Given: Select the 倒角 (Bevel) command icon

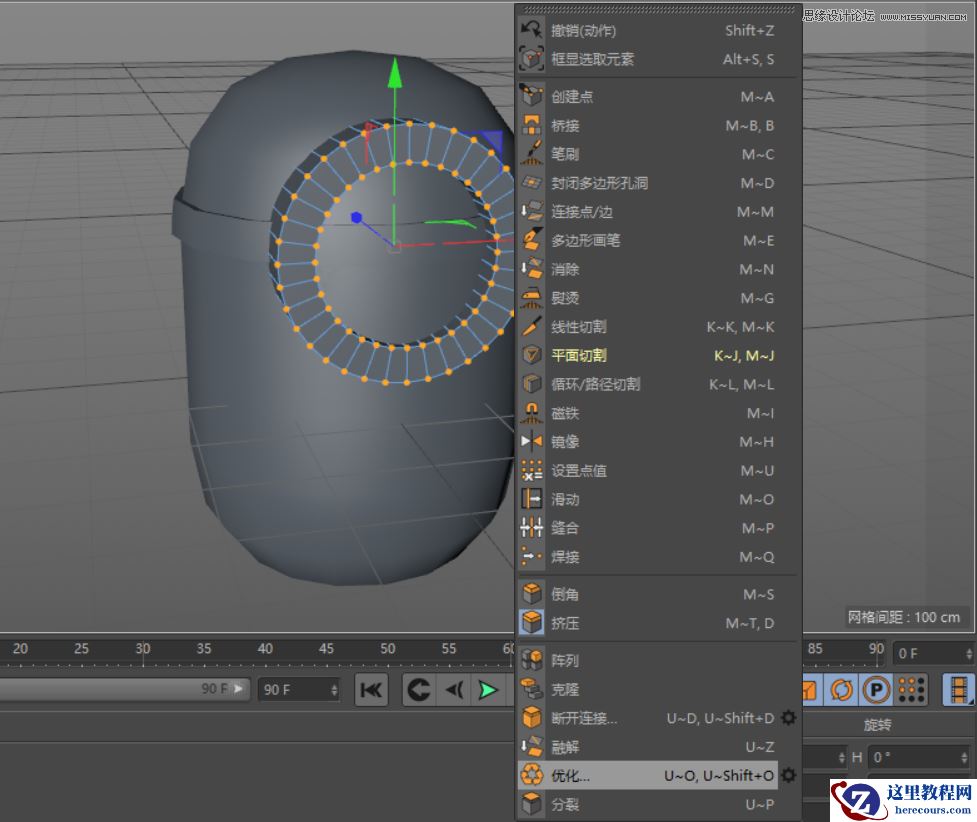Looking at the screenshot, I should tap(531, 593).
